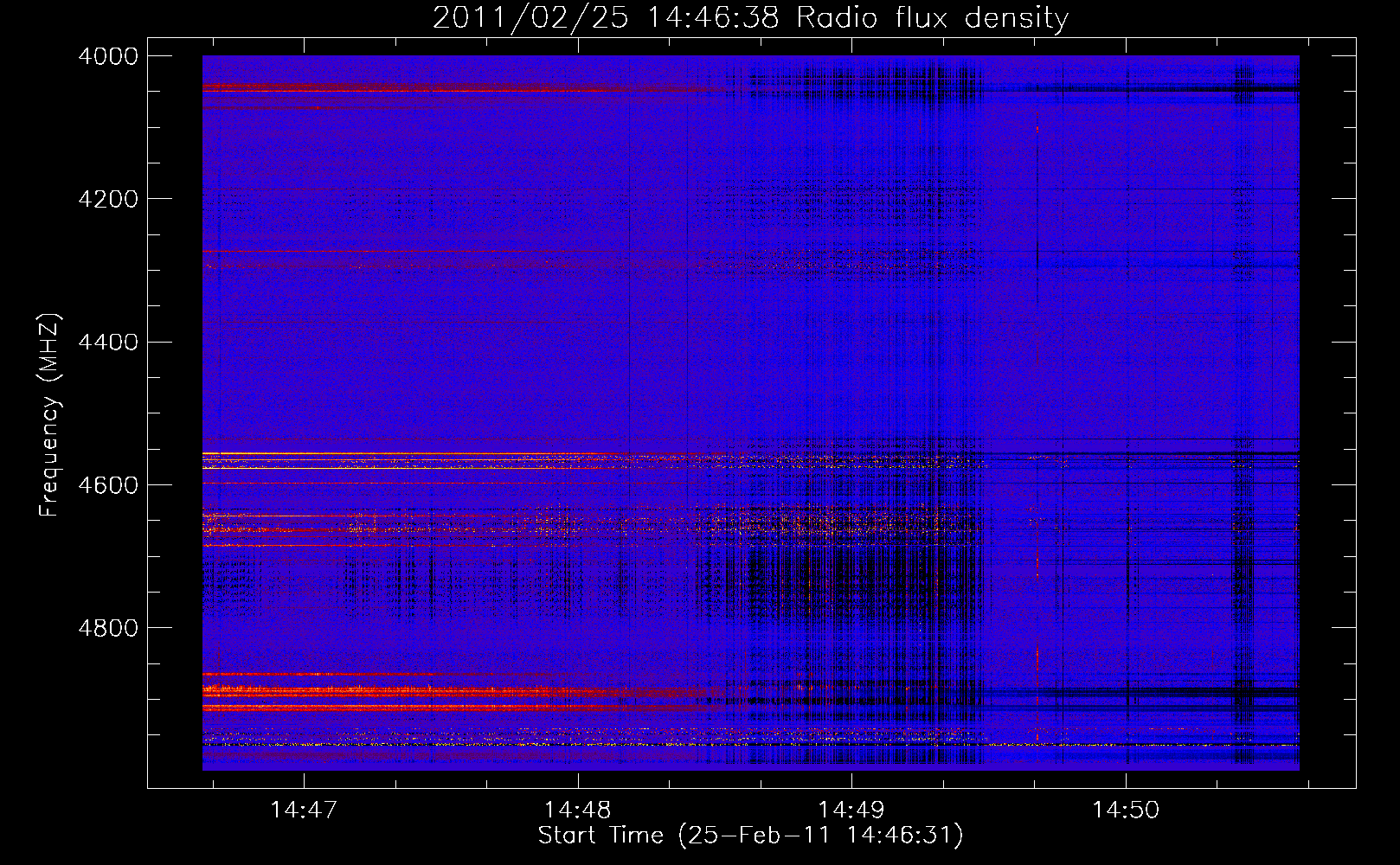Click the 'Frequency (MHZ)' axis label
Viewport: 1400px width, 865px height.
point(49,415)
